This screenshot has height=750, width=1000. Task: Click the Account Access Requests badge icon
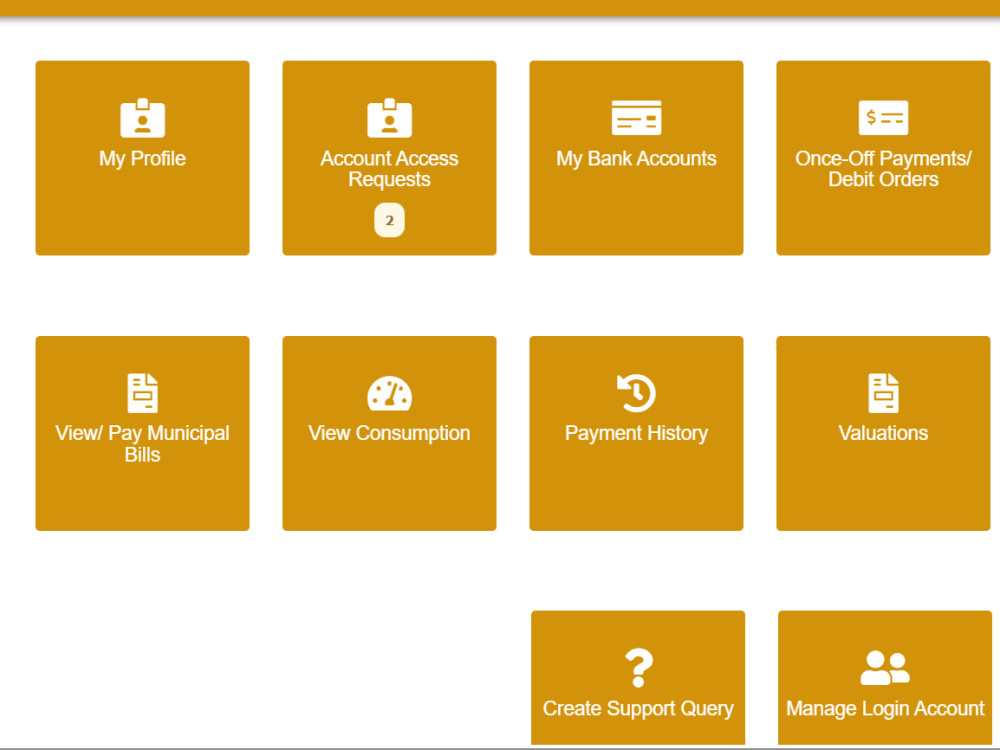[x=389, y=118]
